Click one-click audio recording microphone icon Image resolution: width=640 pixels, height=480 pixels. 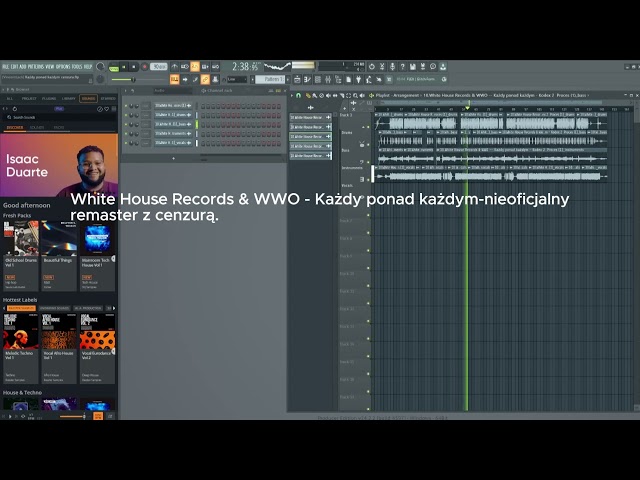pyautogui.click(x=392, y=67)
